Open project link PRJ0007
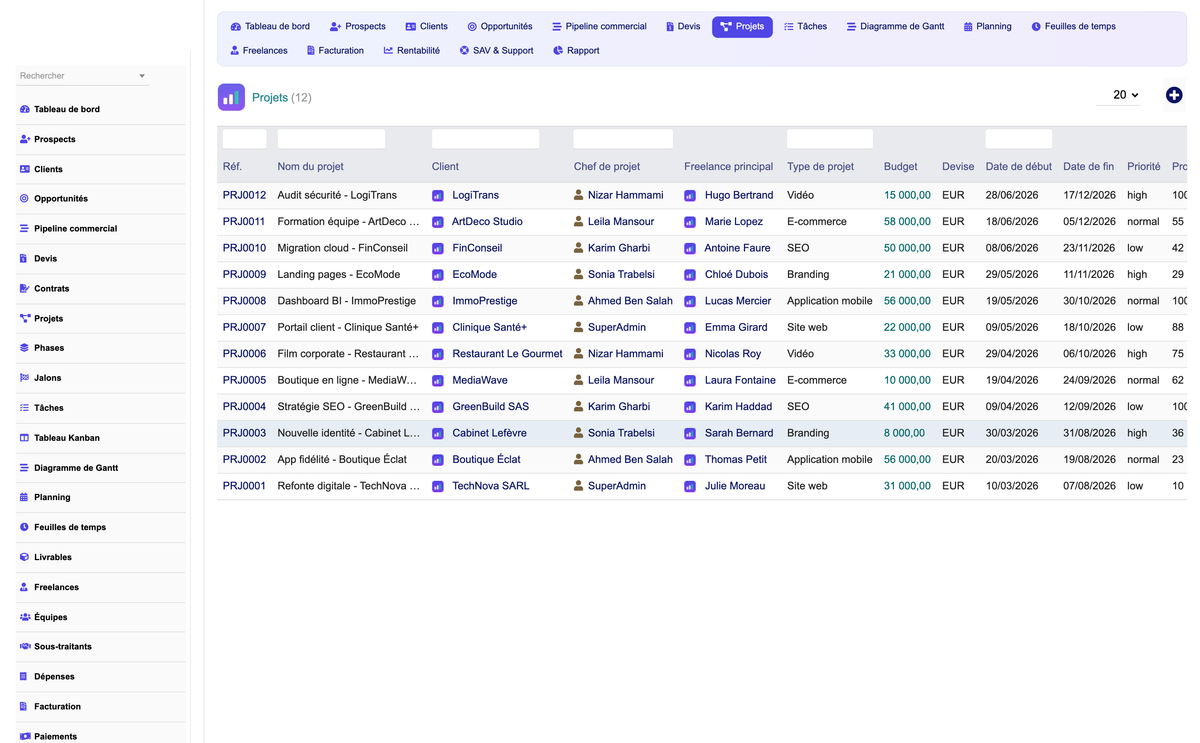Image resolution: width=1200 pixels, height=743 pixels. [x=244, y=327]
